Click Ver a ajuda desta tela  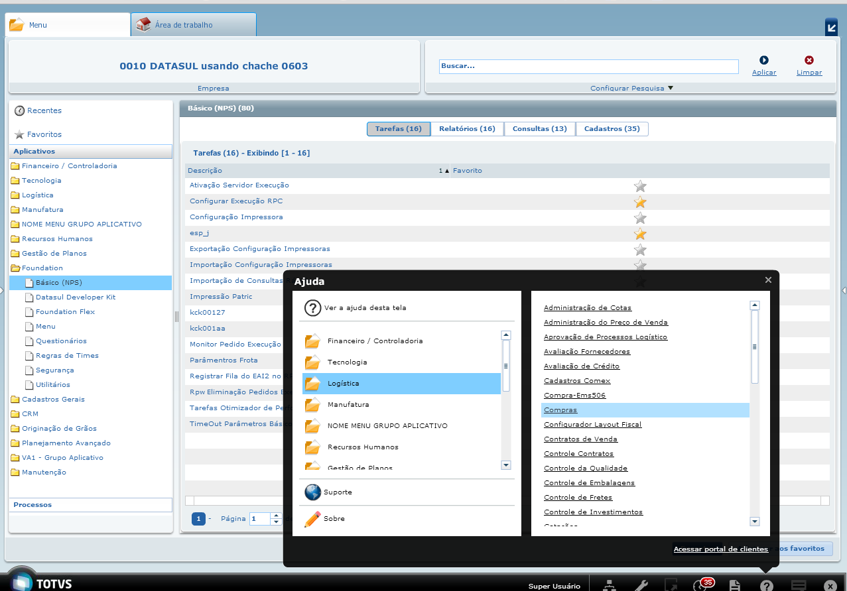[x=365, y=308]
